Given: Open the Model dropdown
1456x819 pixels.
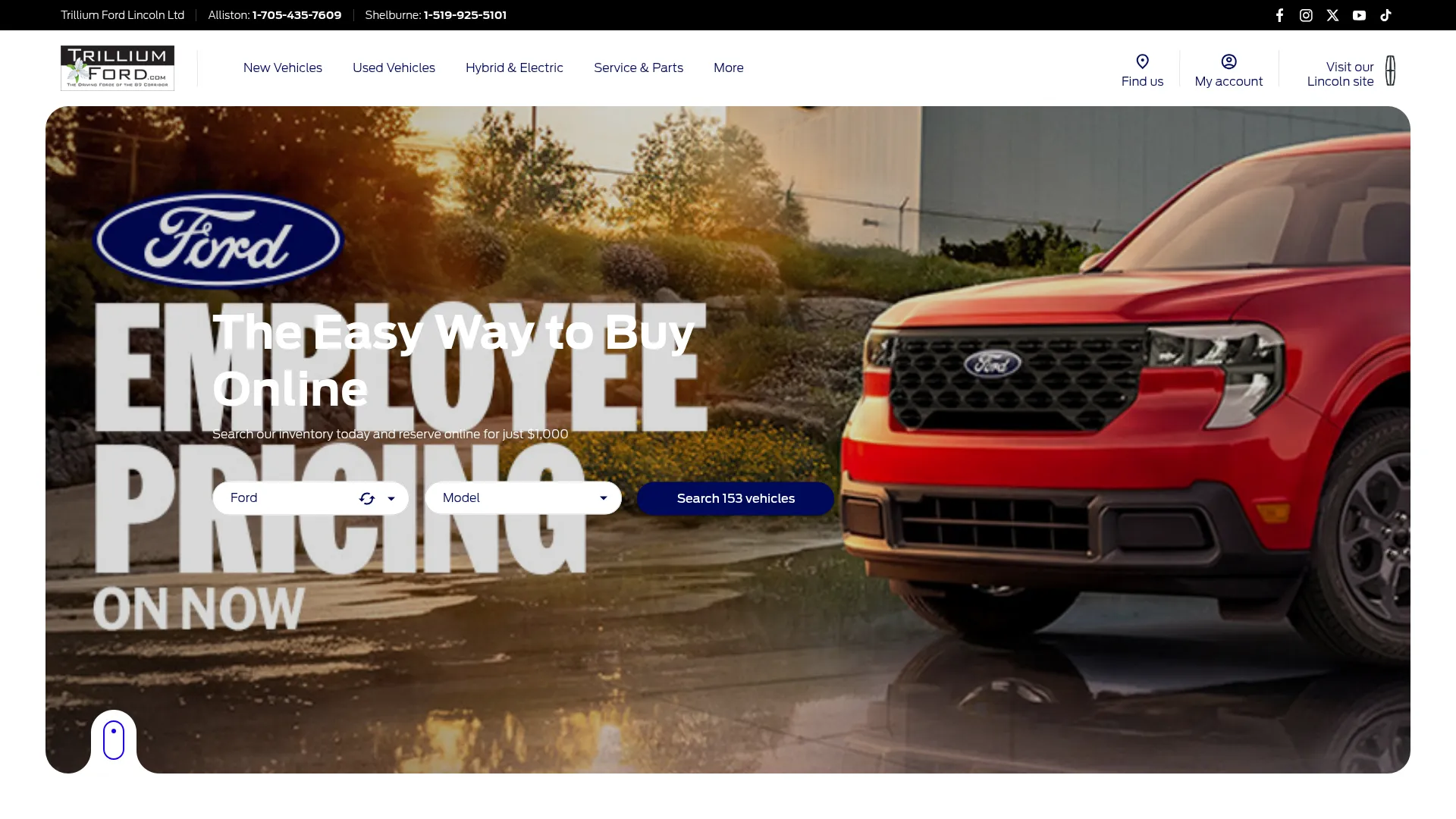Looking at the screenshot, I should click(523, 498).
